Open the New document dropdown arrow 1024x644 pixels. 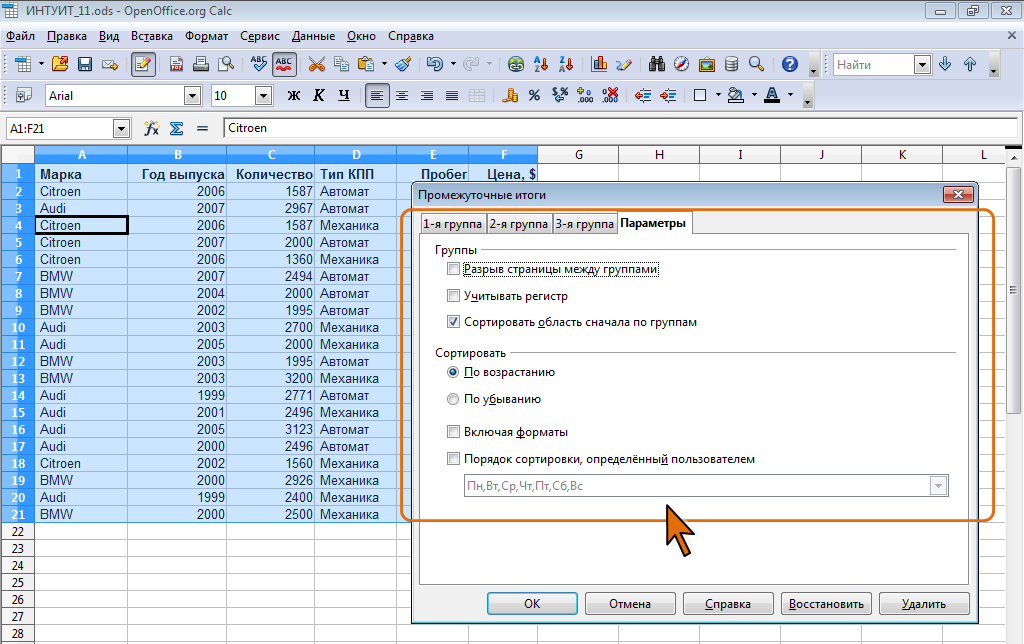point(41,64)
